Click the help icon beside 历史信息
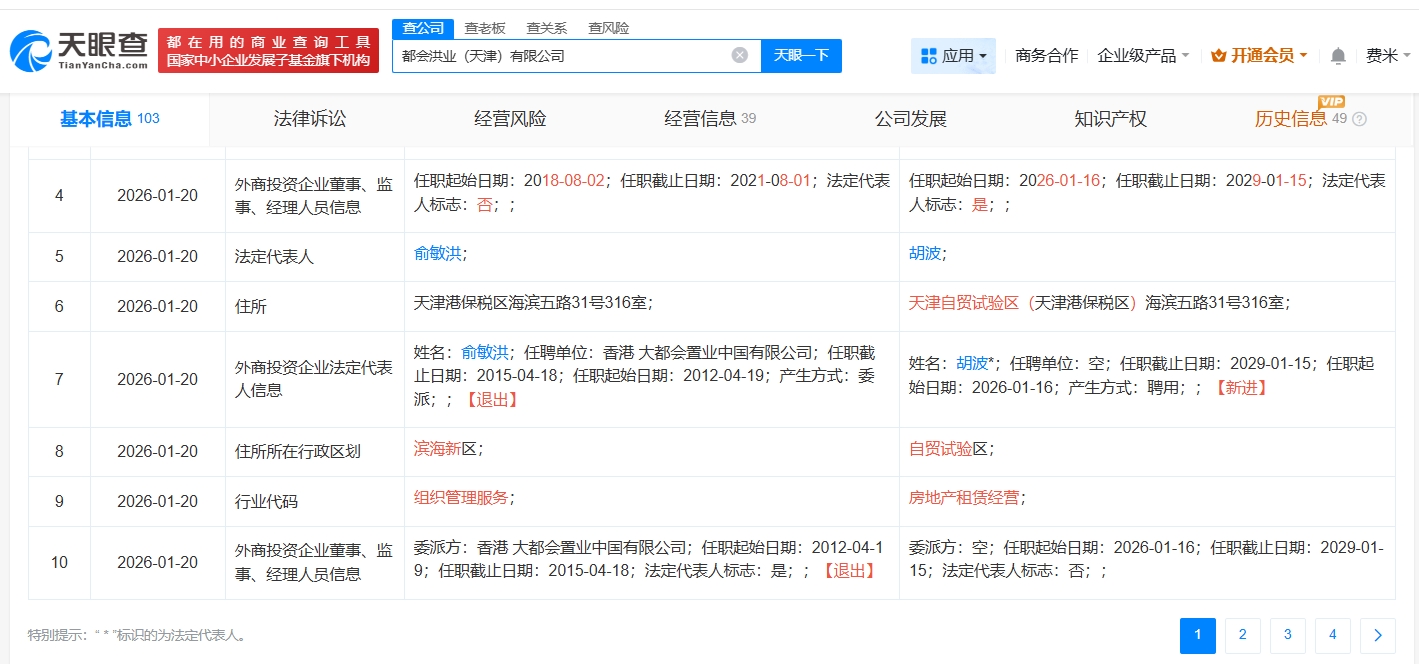The height and width of the screenshot is (664, 1419). (1359, 120)
